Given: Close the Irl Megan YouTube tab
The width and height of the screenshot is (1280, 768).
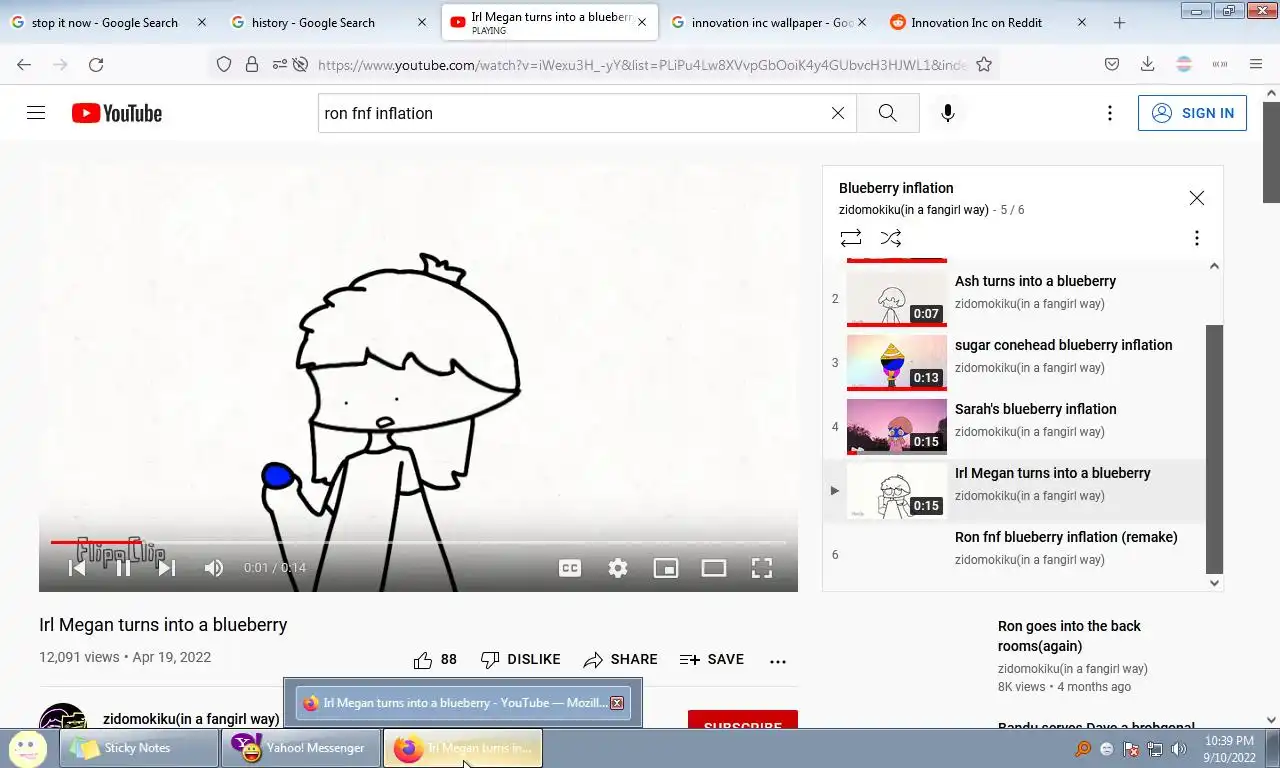Looking at the screenshot, I should (x=641, y=22).
